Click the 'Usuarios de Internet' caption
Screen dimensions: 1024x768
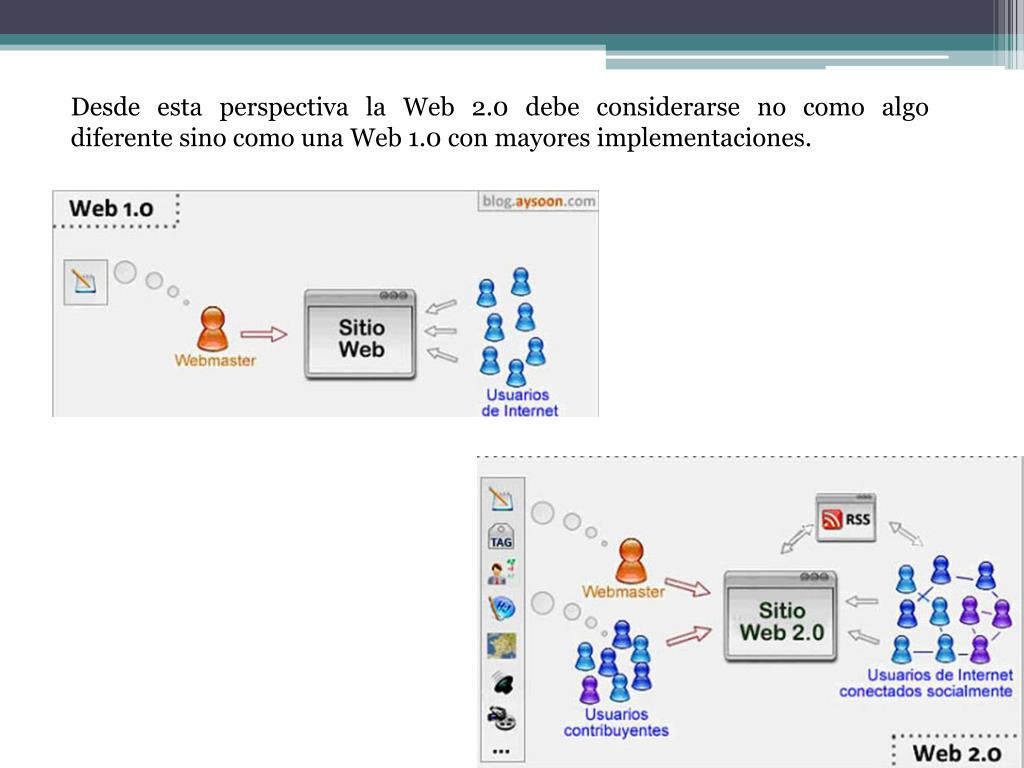519,403
